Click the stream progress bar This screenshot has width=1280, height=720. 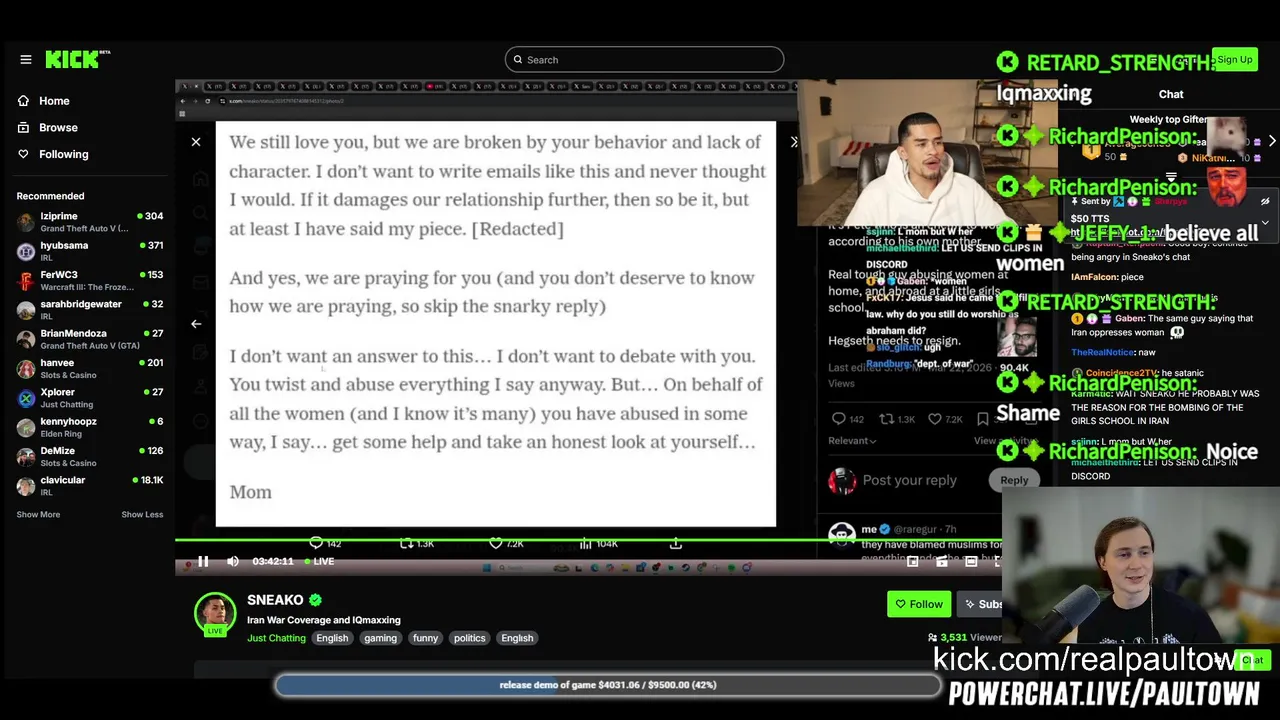pos(588,541)
